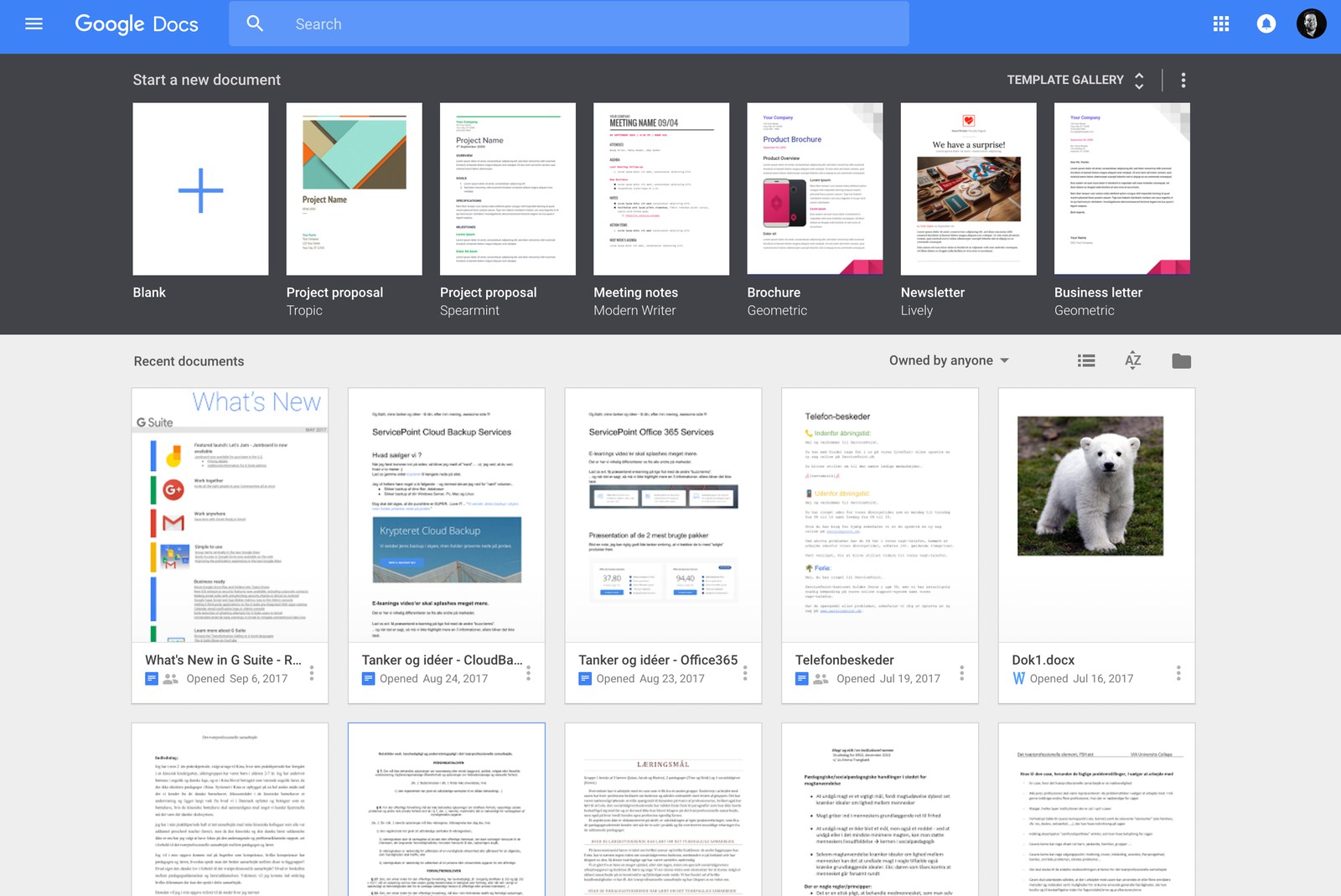Open more options for What's New in G Suite
The image size is (1341, 896).
pos(312,672)
